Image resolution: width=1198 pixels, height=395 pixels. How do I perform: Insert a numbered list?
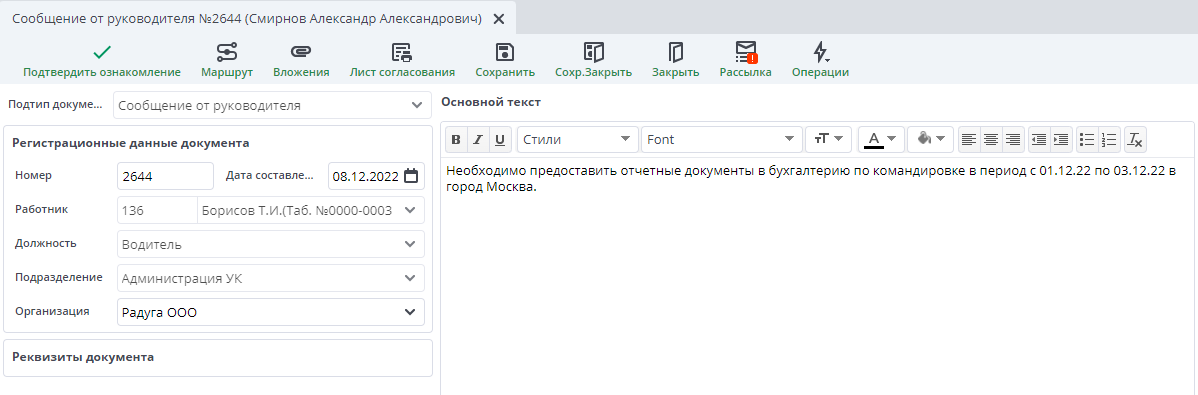(x=1109, y=139)
